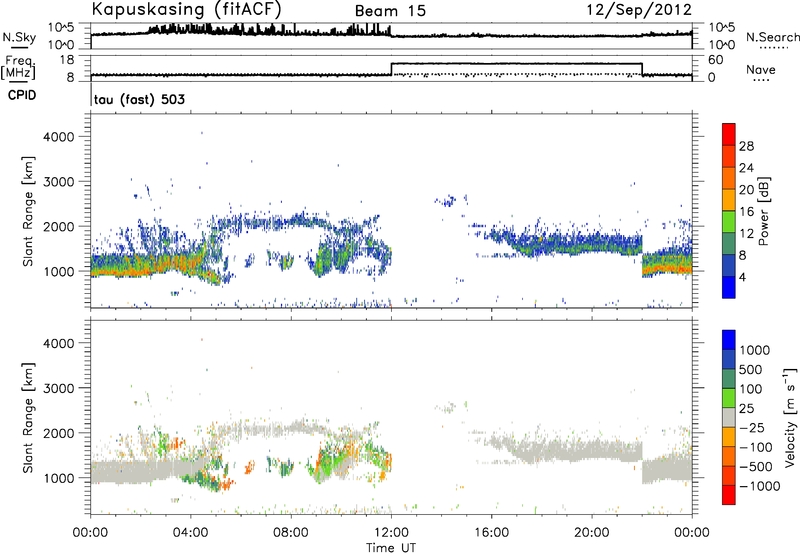Click the Beam 15 label

point(390,11)
